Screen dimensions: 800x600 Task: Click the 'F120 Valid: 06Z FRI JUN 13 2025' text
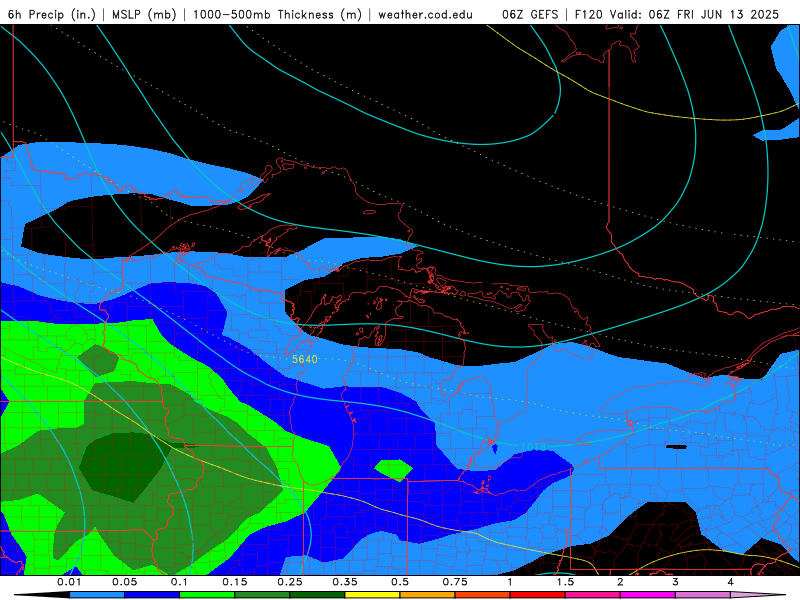pyautogui.click(x=677, y=14)
